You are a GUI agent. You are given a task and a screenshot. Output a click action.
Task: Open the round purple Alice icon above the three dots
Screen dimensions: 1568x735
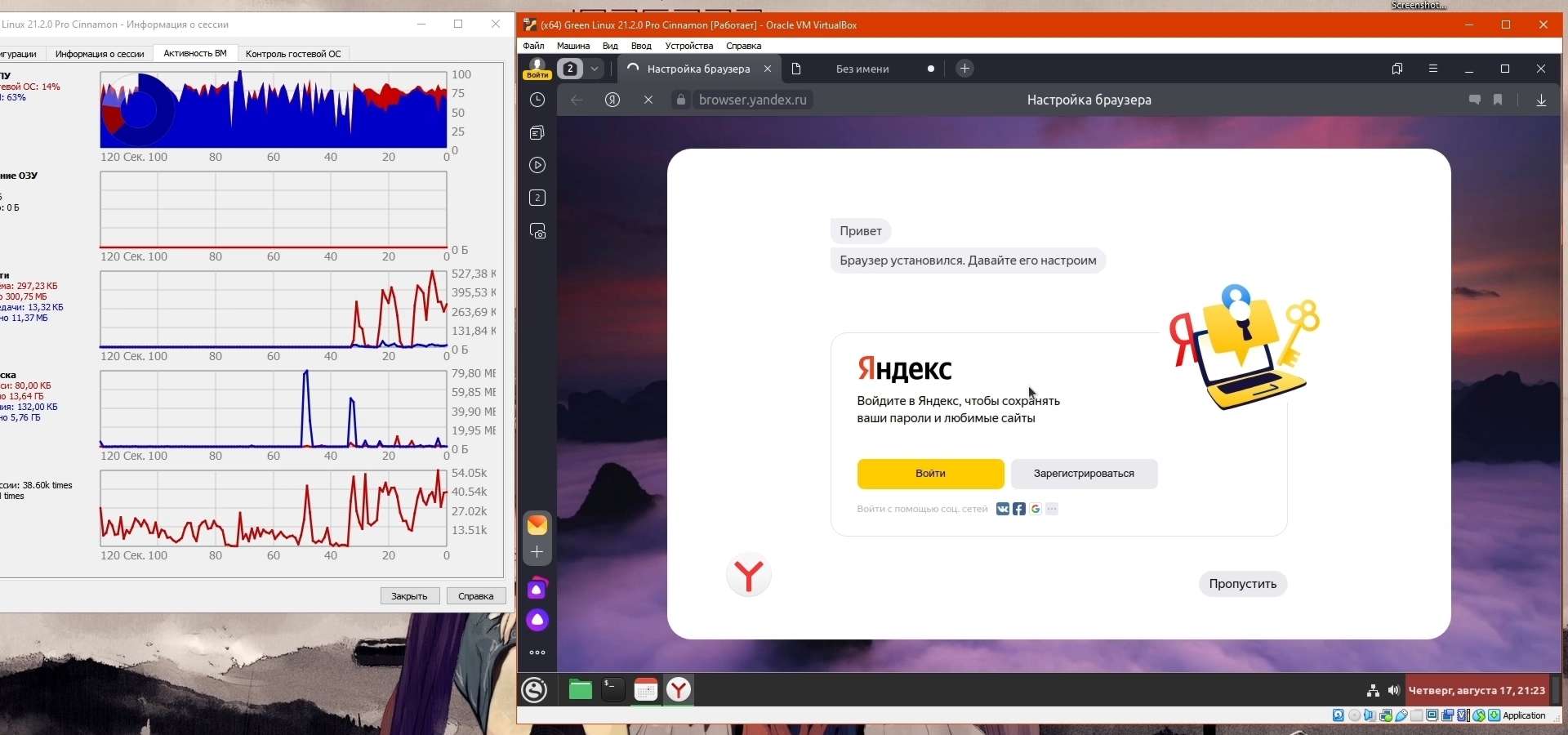click(x=537, y=620)
